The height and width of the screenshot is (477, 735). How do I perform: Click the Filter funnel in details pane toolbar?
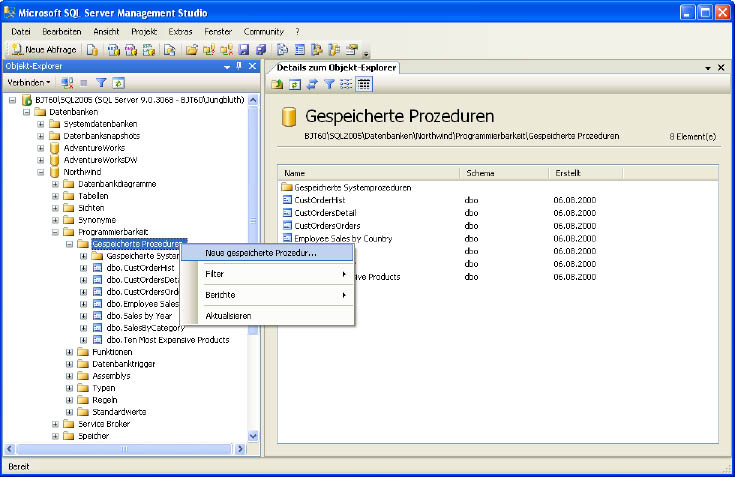(x=330, y=84)
